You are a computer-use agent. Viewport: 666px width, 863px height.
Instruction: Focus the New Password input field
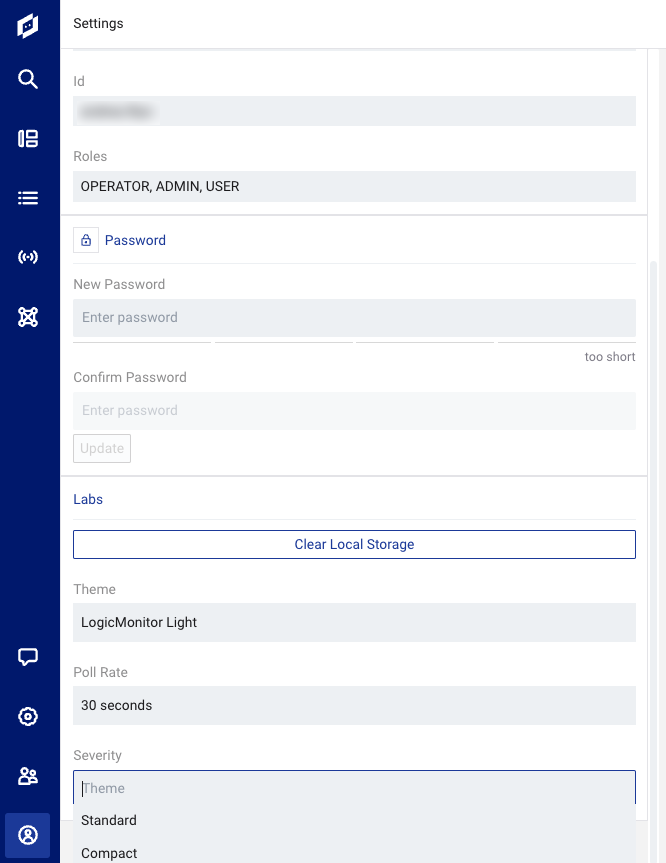354,318
